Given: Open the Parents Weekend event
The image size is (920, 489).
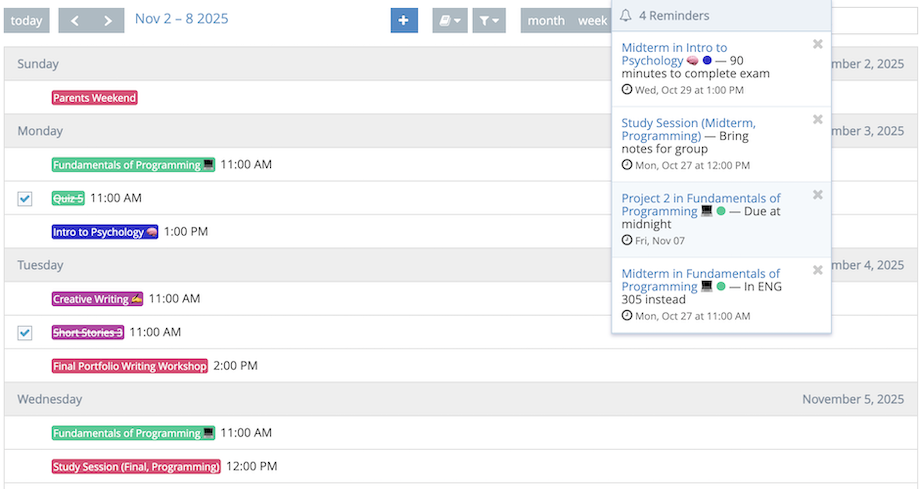Looking at the screenshot, I should coord(94,98).
